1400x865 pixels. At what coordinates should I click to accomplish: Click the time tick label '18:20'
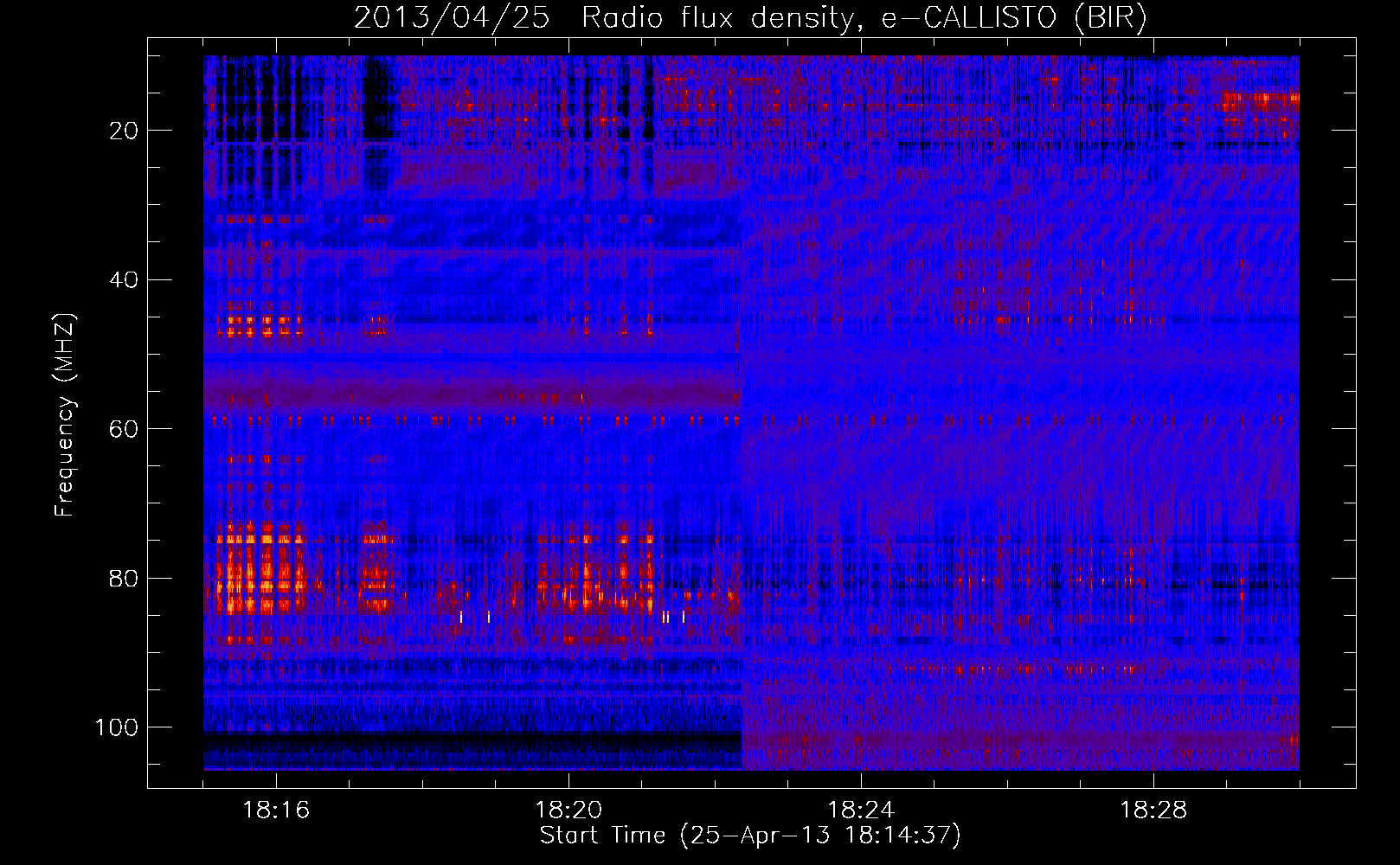coord(568,810)
